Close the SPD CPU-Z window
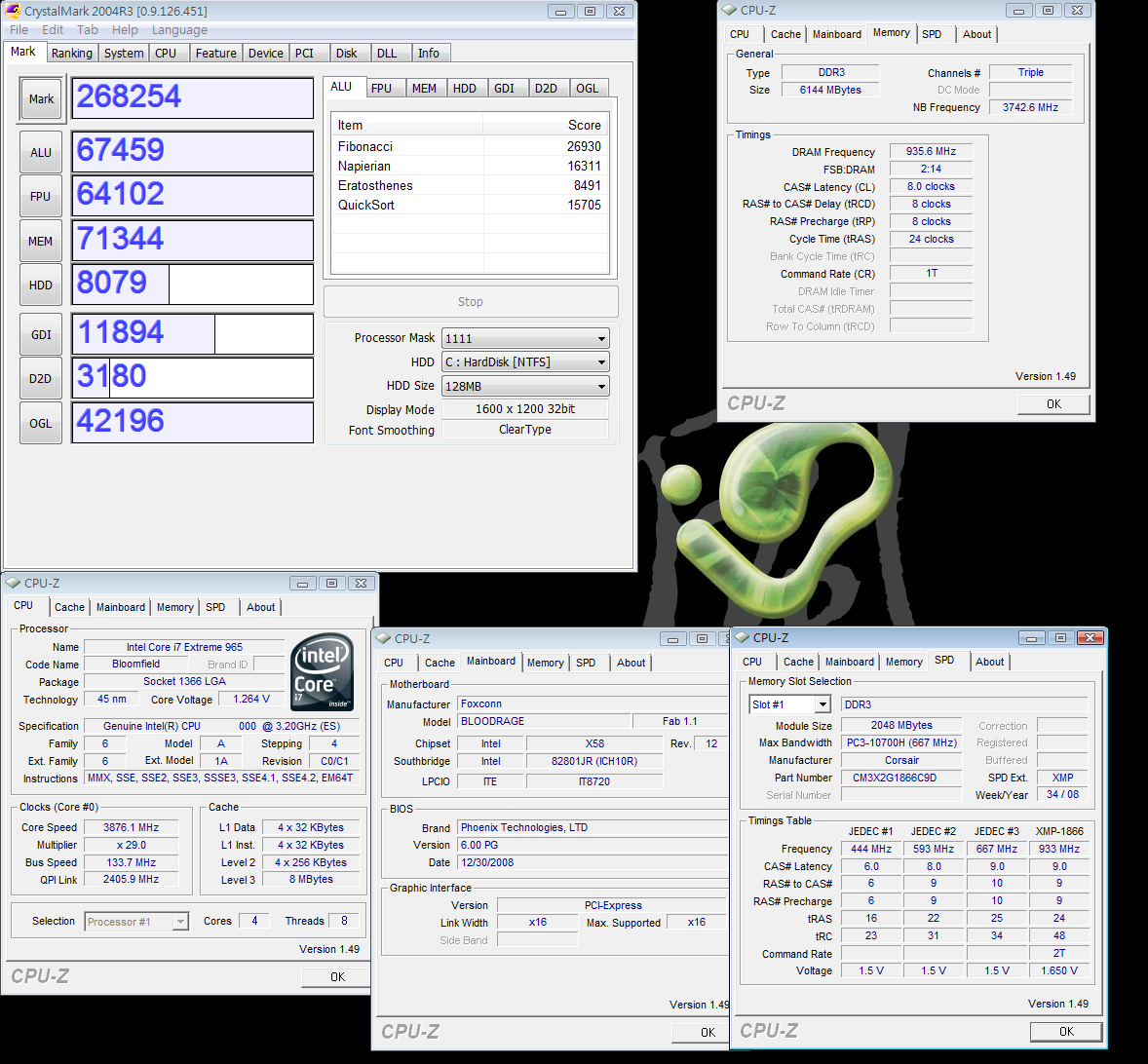 point(1091,638)
